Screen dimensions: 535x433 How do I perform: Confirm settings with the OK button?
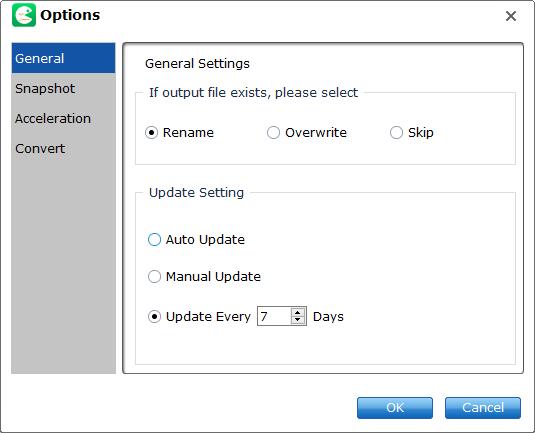tap(395, 407)
